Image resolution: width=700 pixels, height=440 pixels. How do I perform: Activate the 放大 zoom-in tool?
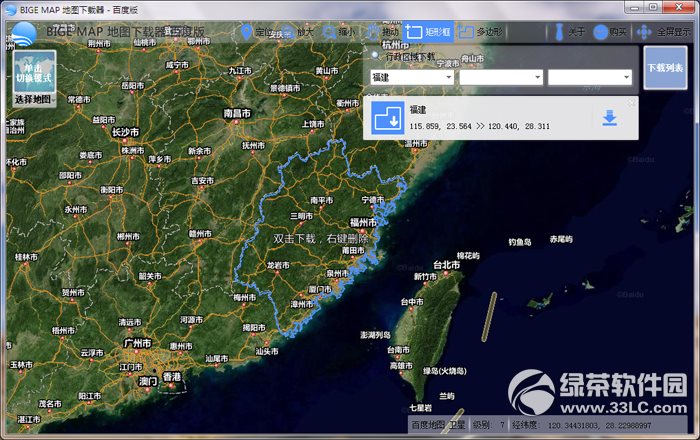coord(298,32)
